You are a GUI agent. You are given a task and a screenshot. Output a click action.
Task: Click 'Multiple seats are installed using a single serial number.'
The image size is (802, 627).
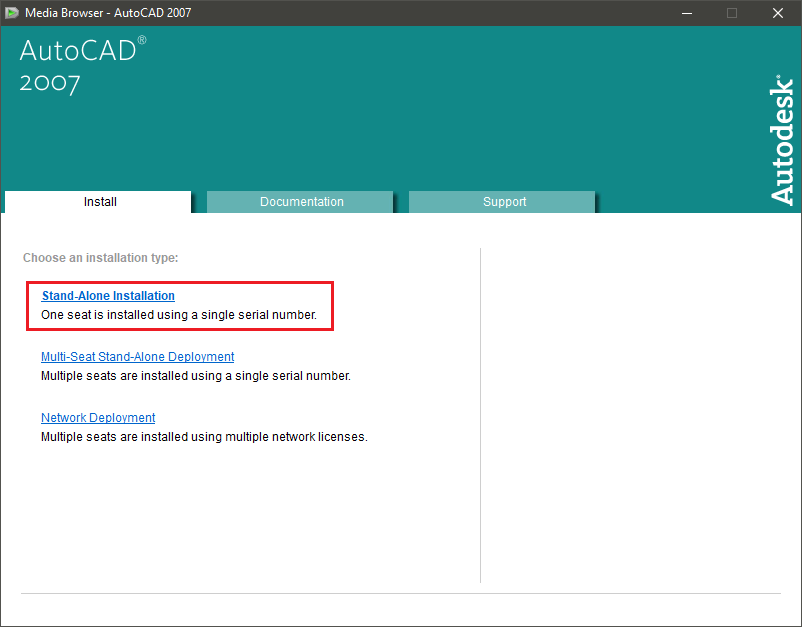pos(196,376)
